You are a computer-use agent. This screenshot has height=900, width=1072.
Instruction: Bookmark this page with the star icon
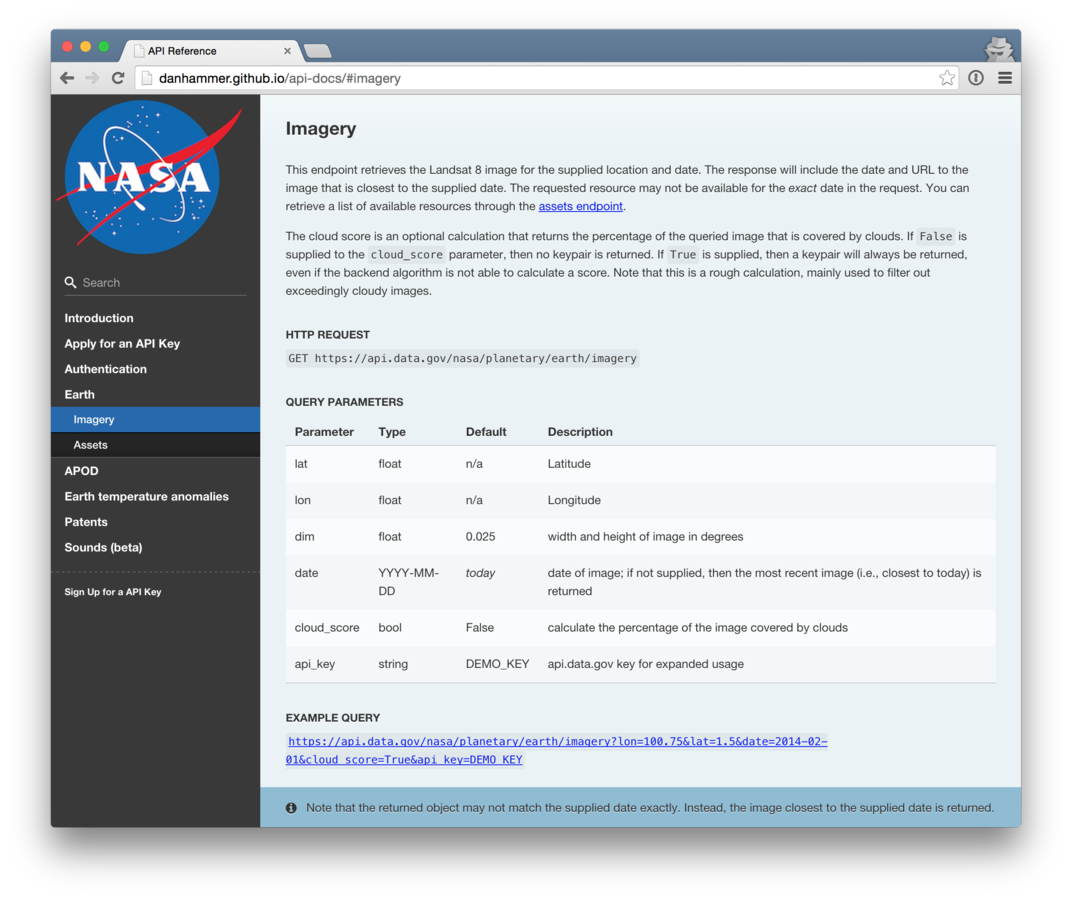[x=946, y=78]
